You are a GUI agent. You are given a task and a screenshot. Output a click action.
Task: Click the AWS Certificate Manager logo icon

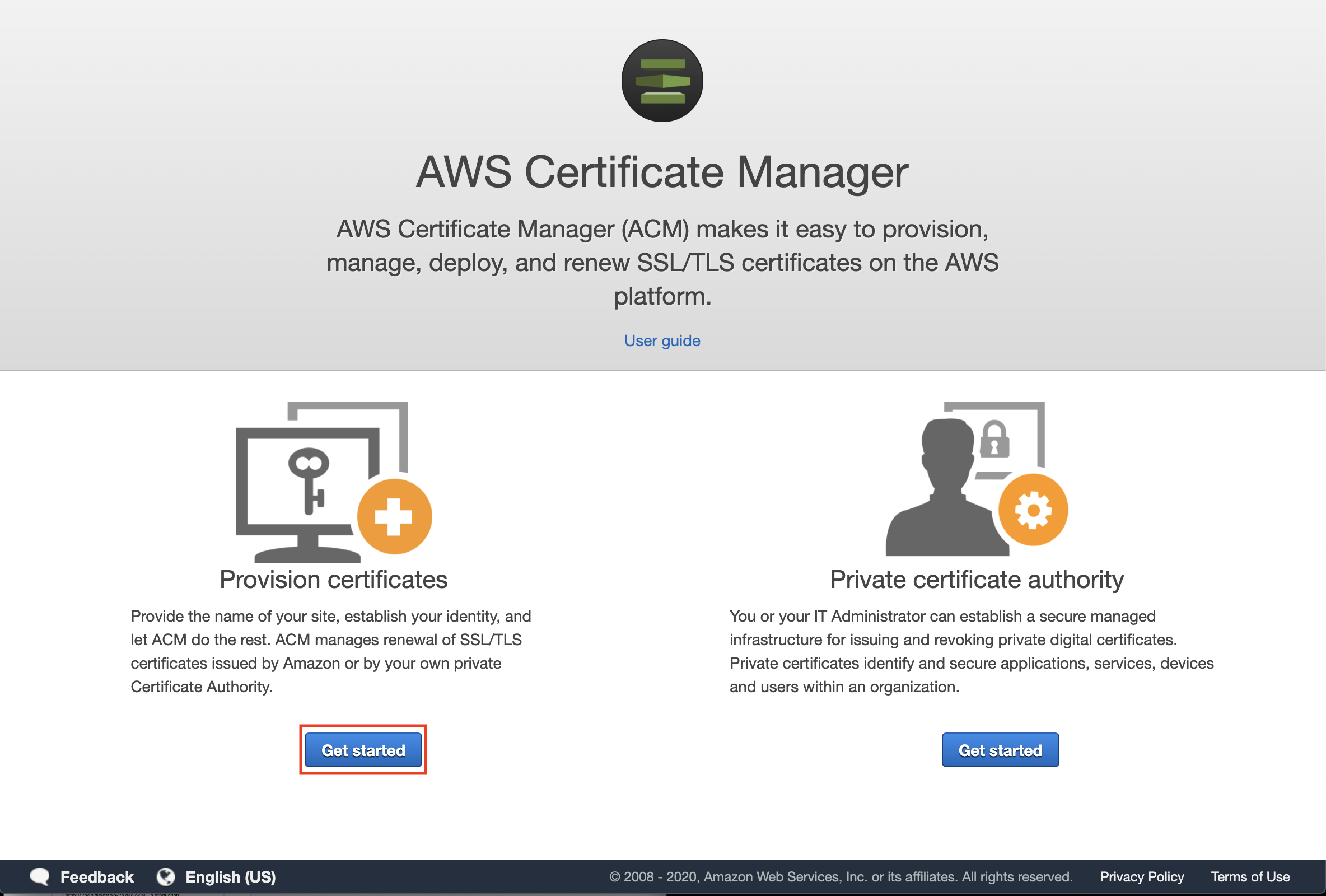click(662, 81)
